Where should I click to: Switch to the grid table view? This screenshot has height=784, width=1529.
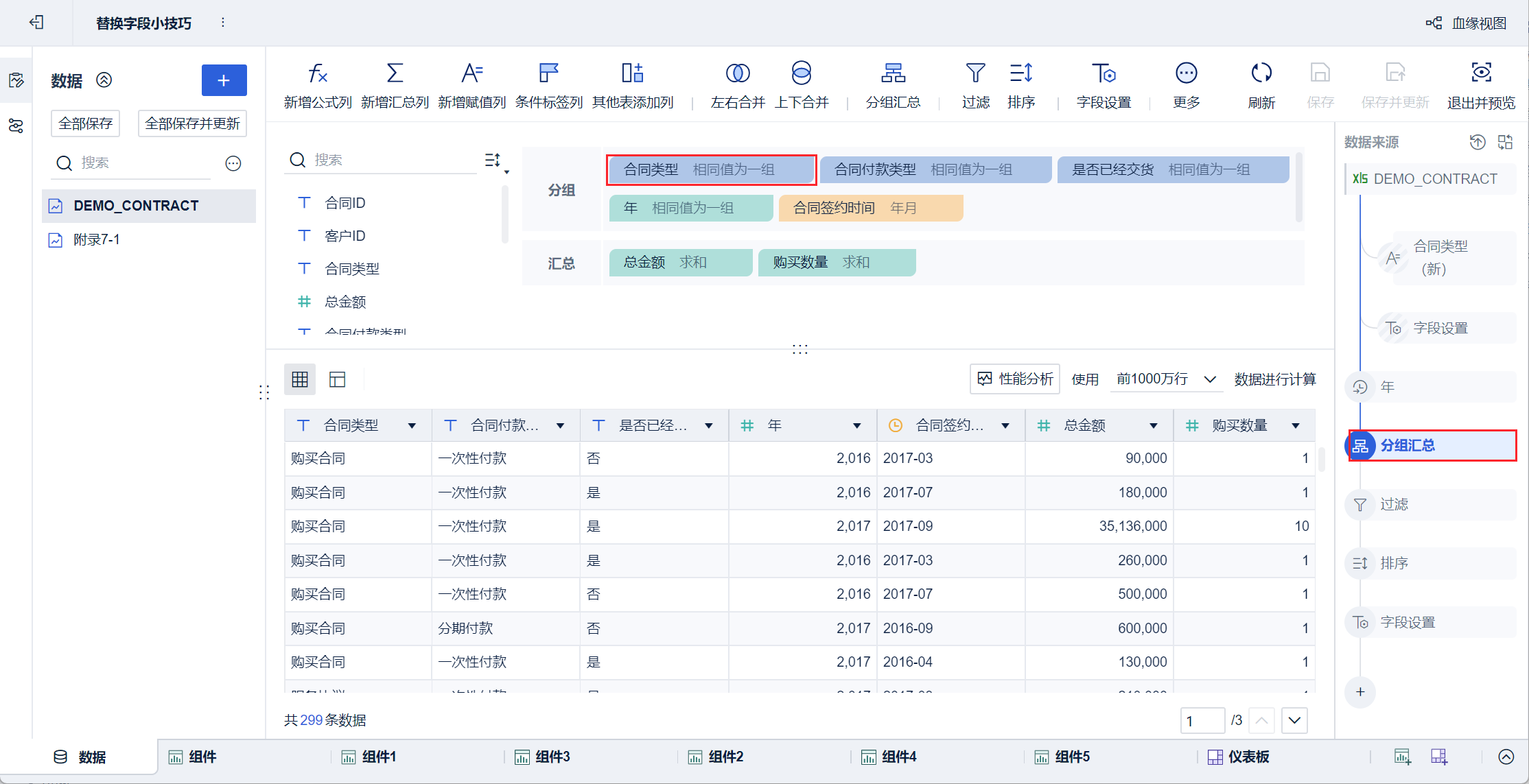300,379
